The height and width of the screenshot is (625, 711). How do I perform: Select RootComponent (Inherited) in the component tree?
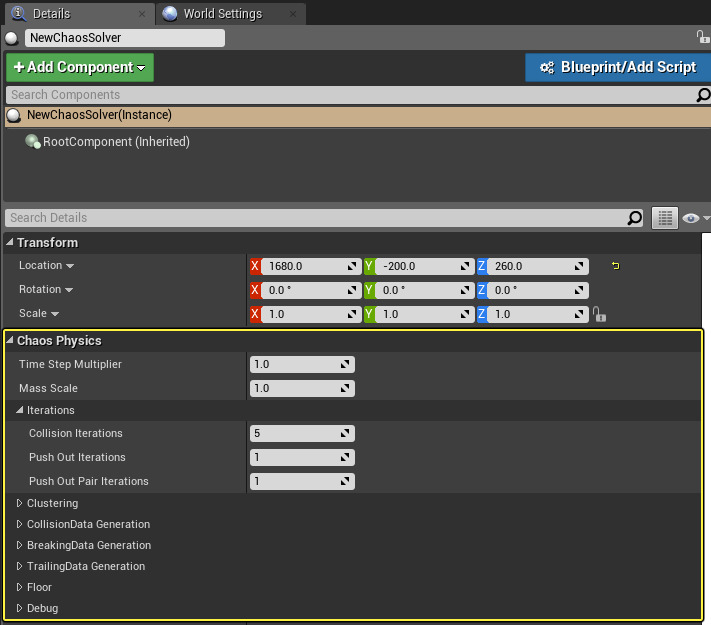tap(115, 142)
